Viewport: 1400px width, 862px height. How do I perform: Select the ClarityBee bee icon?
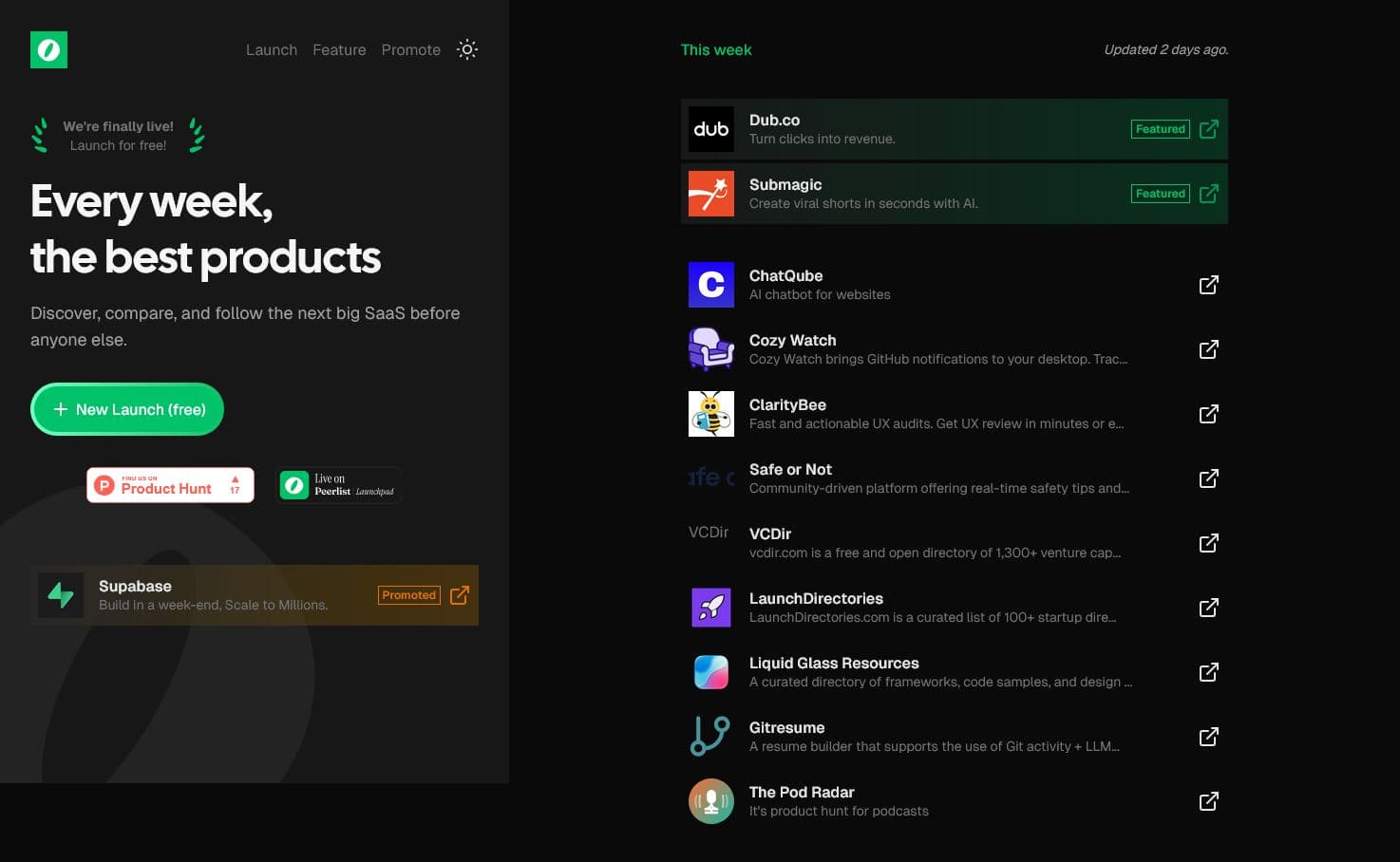[x=710, y=413]
